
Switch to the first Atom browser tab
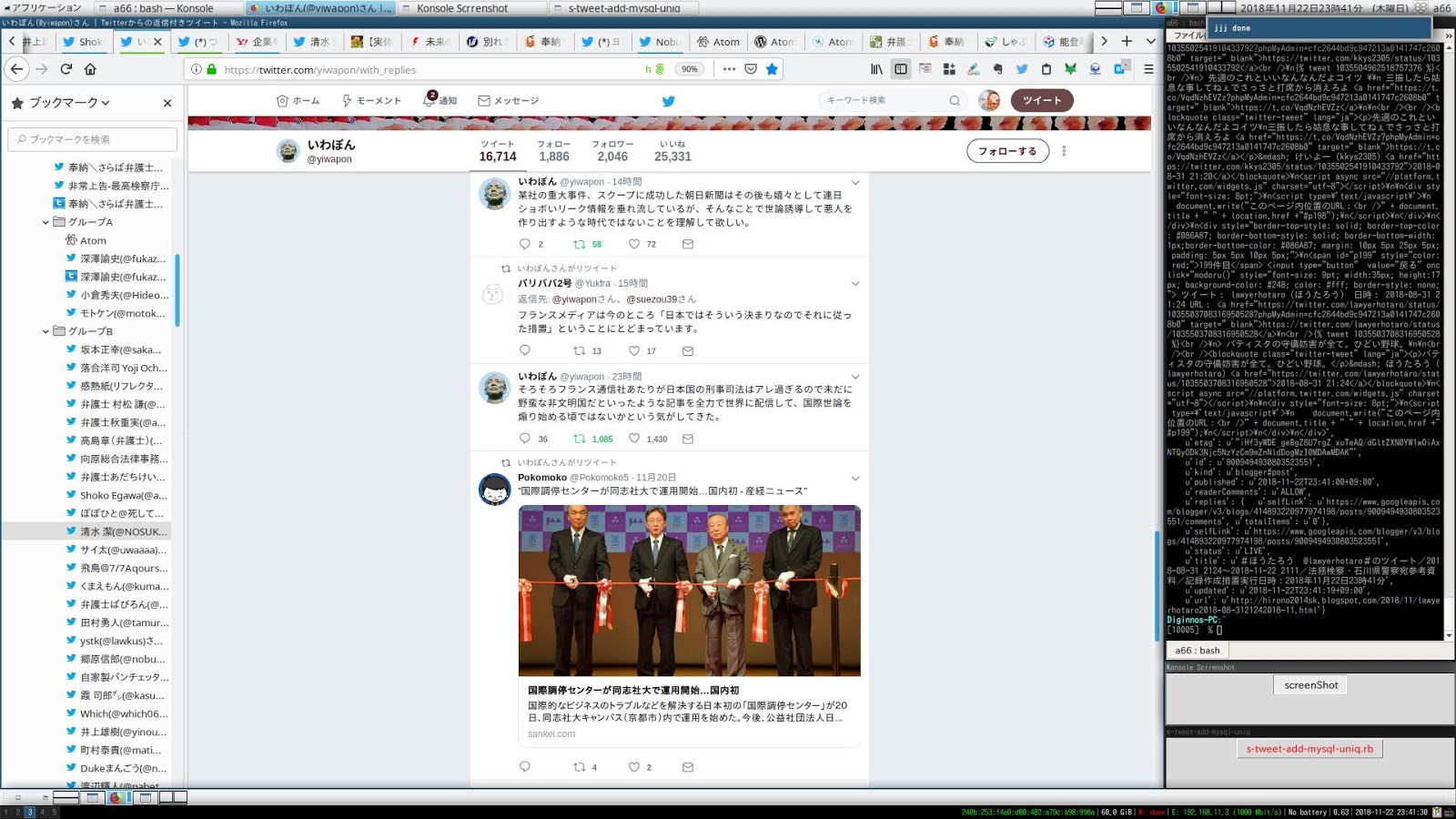[x=718, y=41]
